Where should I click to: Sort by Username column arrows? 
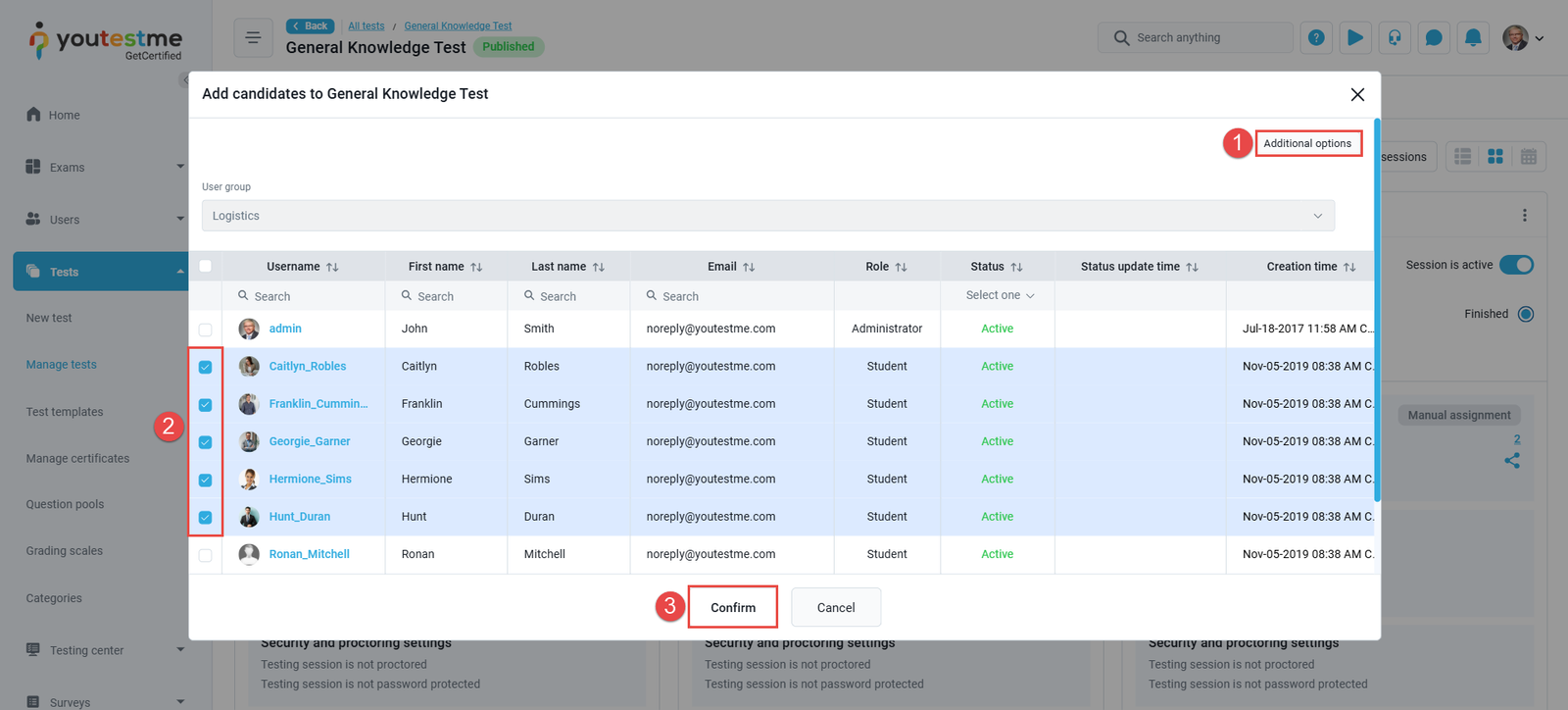point(332,267)
